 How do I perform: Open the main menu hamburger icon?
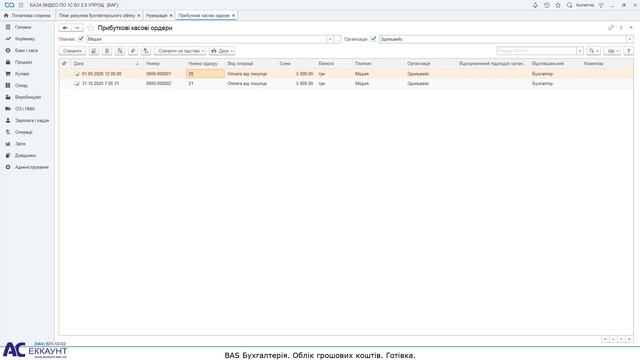point(21,5)
